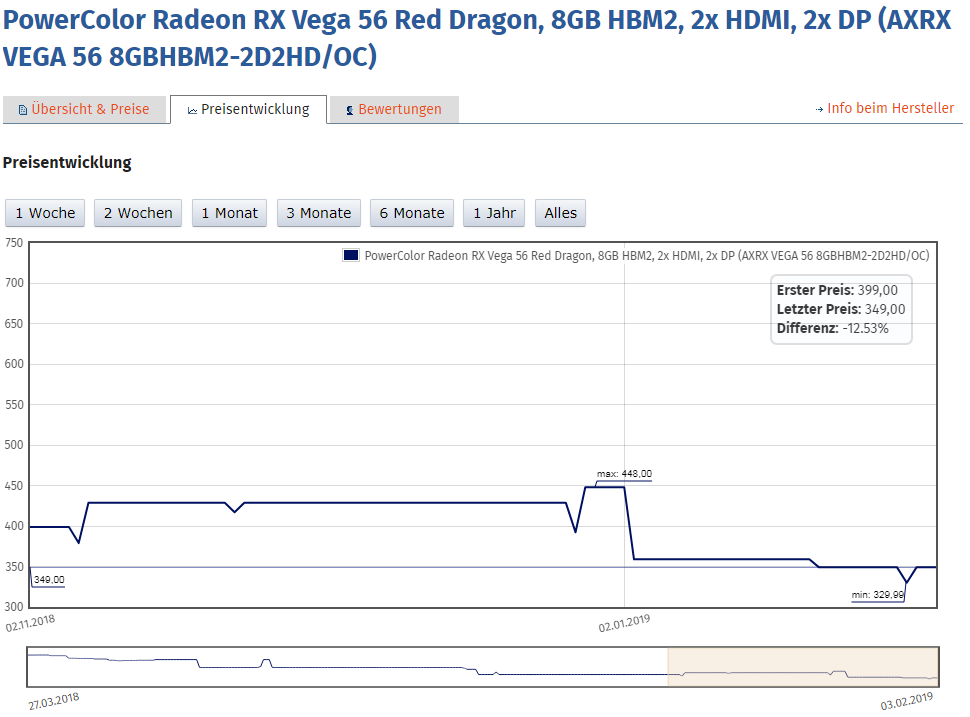Click the chart icon on Preisentwicklung tab
970x717 pixels.
point(192,111)
